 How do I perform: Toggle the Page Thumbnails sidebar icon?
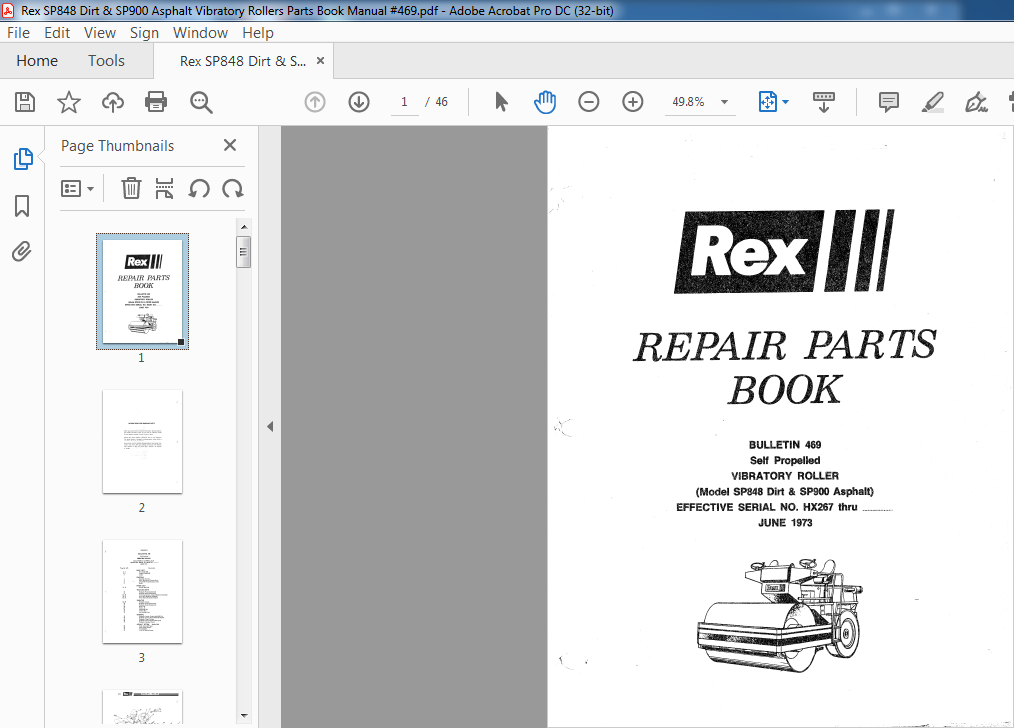click(x=23, y=159)
